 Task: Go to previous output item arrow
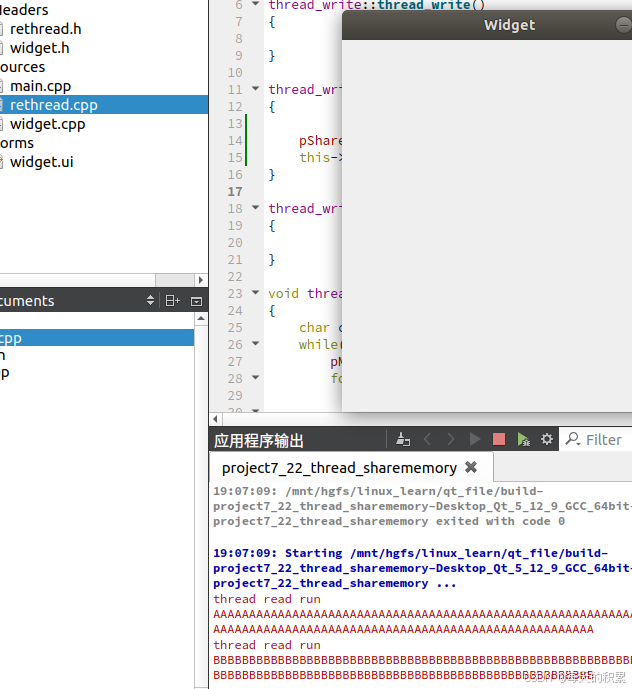(x=427, y=439)
